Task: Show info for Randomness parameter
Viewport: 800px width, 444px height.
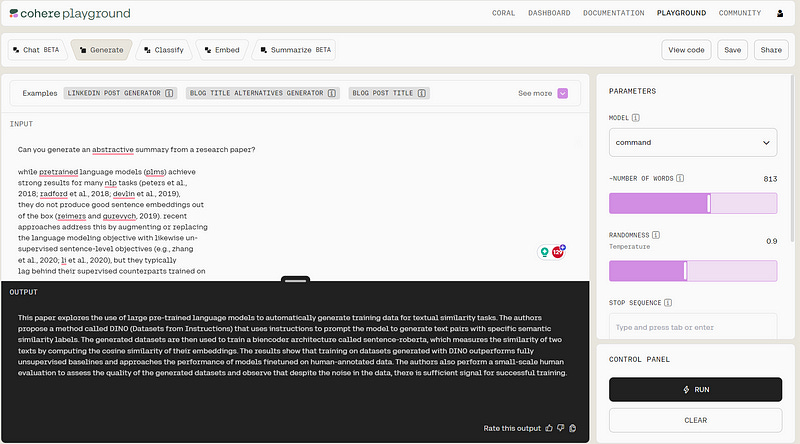Action: (656, 235)
